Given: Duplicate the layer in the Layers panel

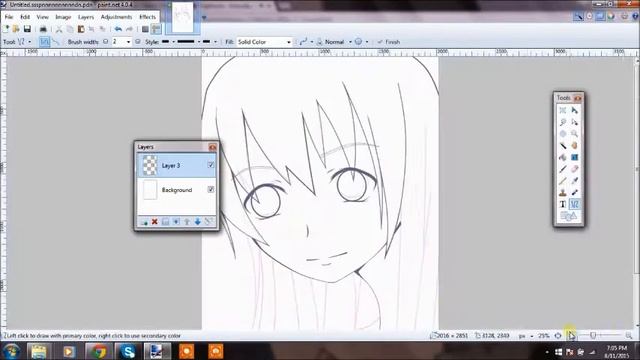Looking at the screenshot, I should (x=165, y=222).
